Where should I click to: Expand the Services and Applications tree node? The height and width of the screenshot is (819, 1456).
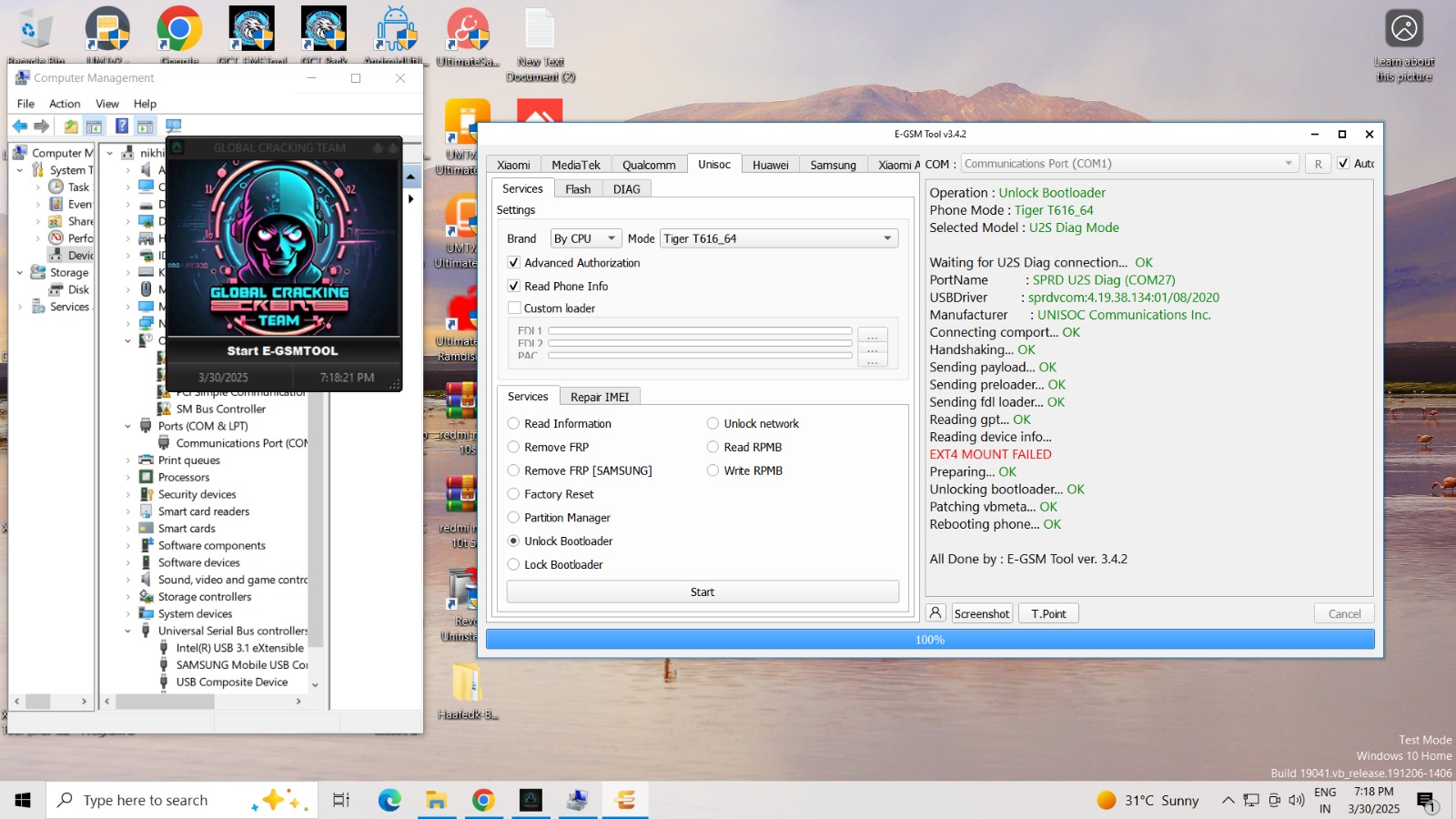pos(20,307)
